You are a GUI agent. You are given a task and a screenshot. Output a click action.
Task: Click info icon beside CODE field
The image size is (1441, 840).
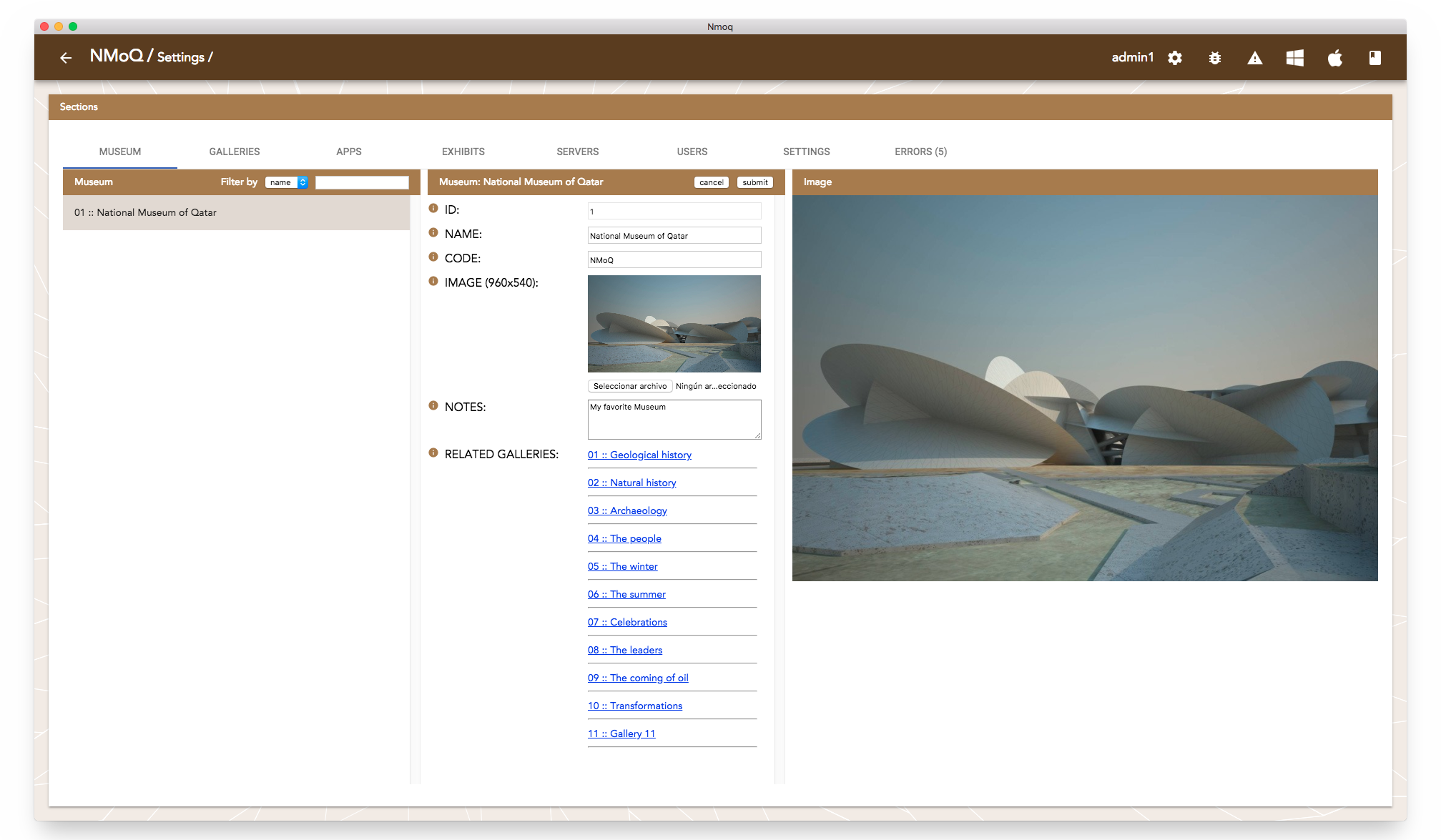[433, 257]
